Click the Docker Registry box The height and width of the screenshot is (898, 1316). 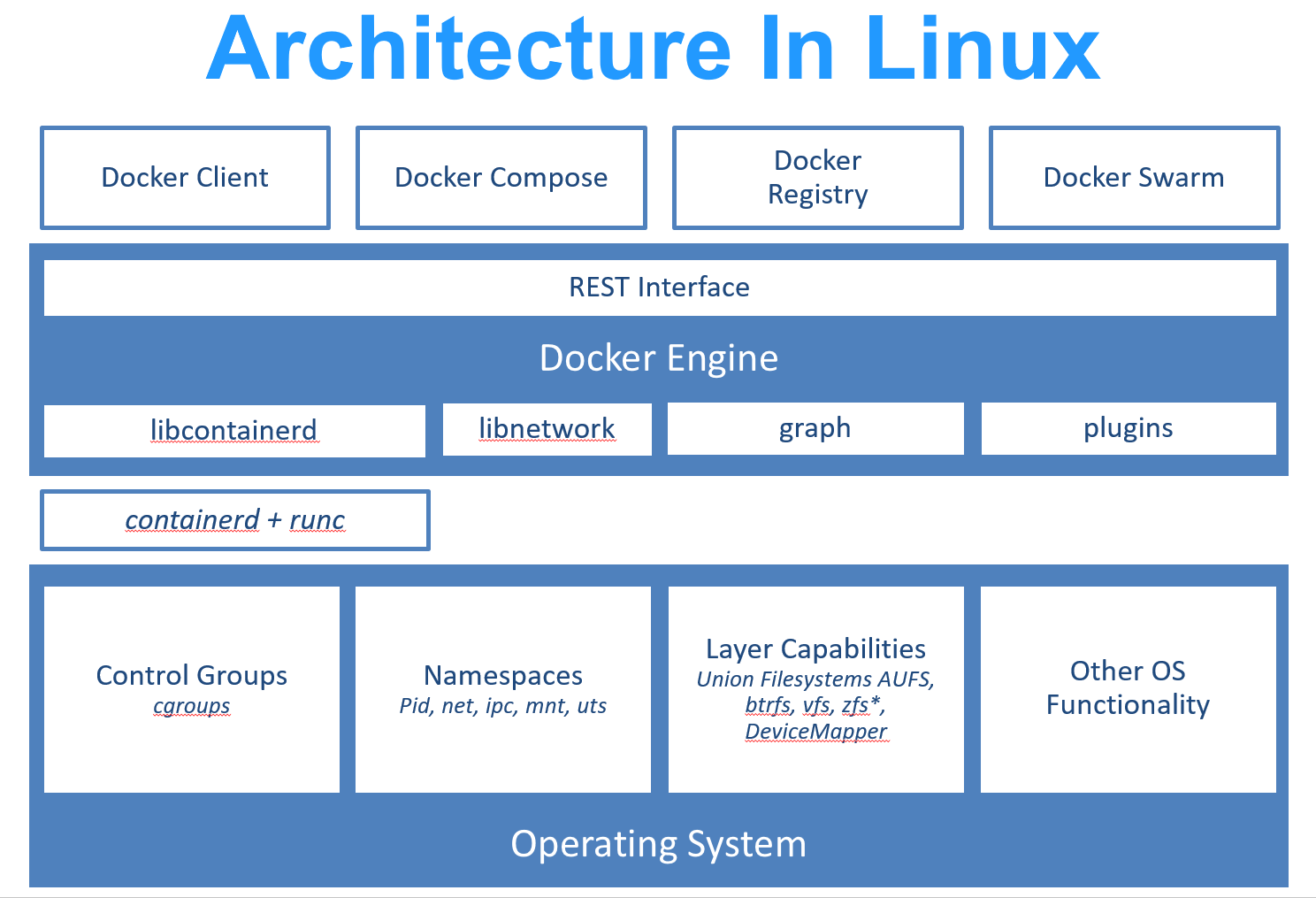(816, 177)
